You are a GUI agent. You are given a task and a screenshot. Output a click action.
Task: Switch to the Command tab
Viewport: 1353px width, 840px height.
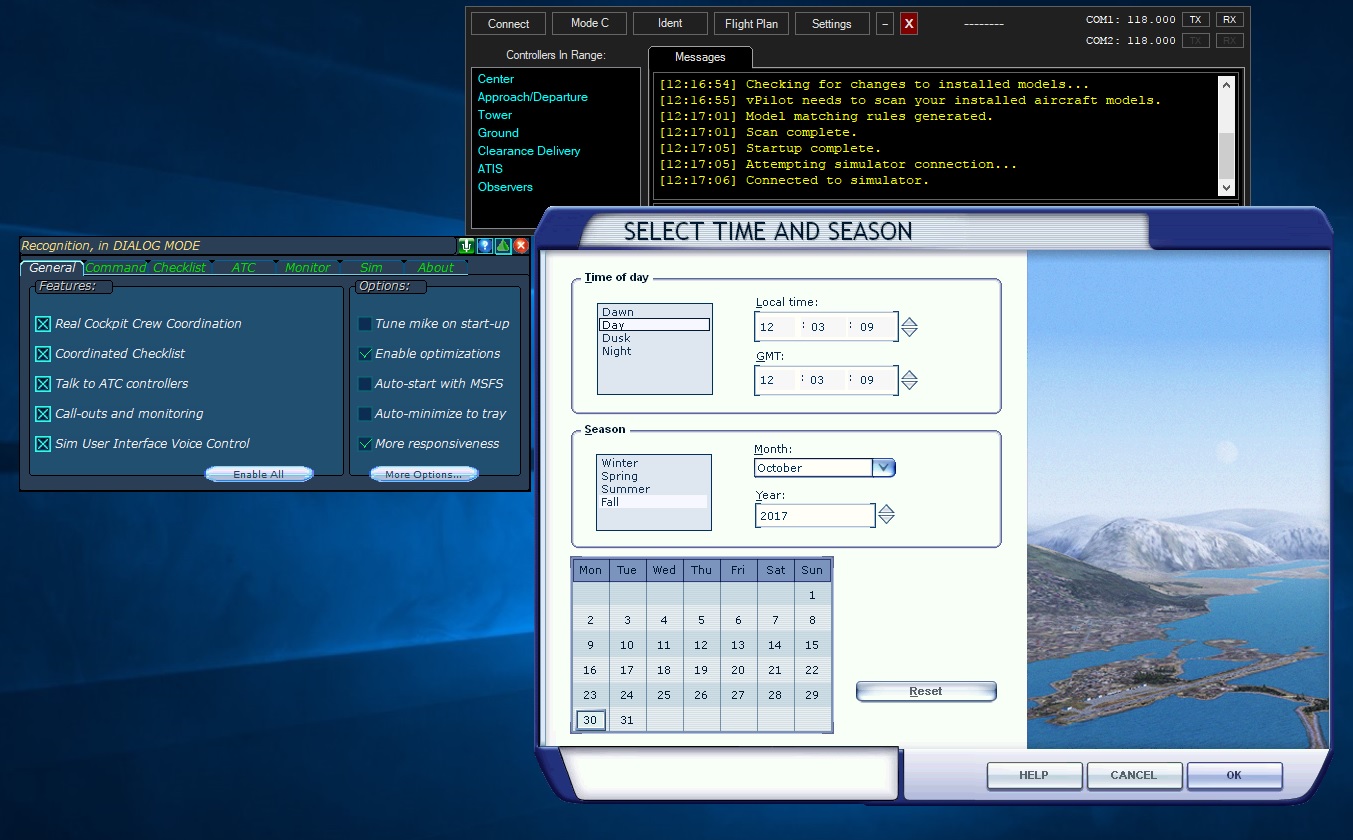tap(116, 268)
